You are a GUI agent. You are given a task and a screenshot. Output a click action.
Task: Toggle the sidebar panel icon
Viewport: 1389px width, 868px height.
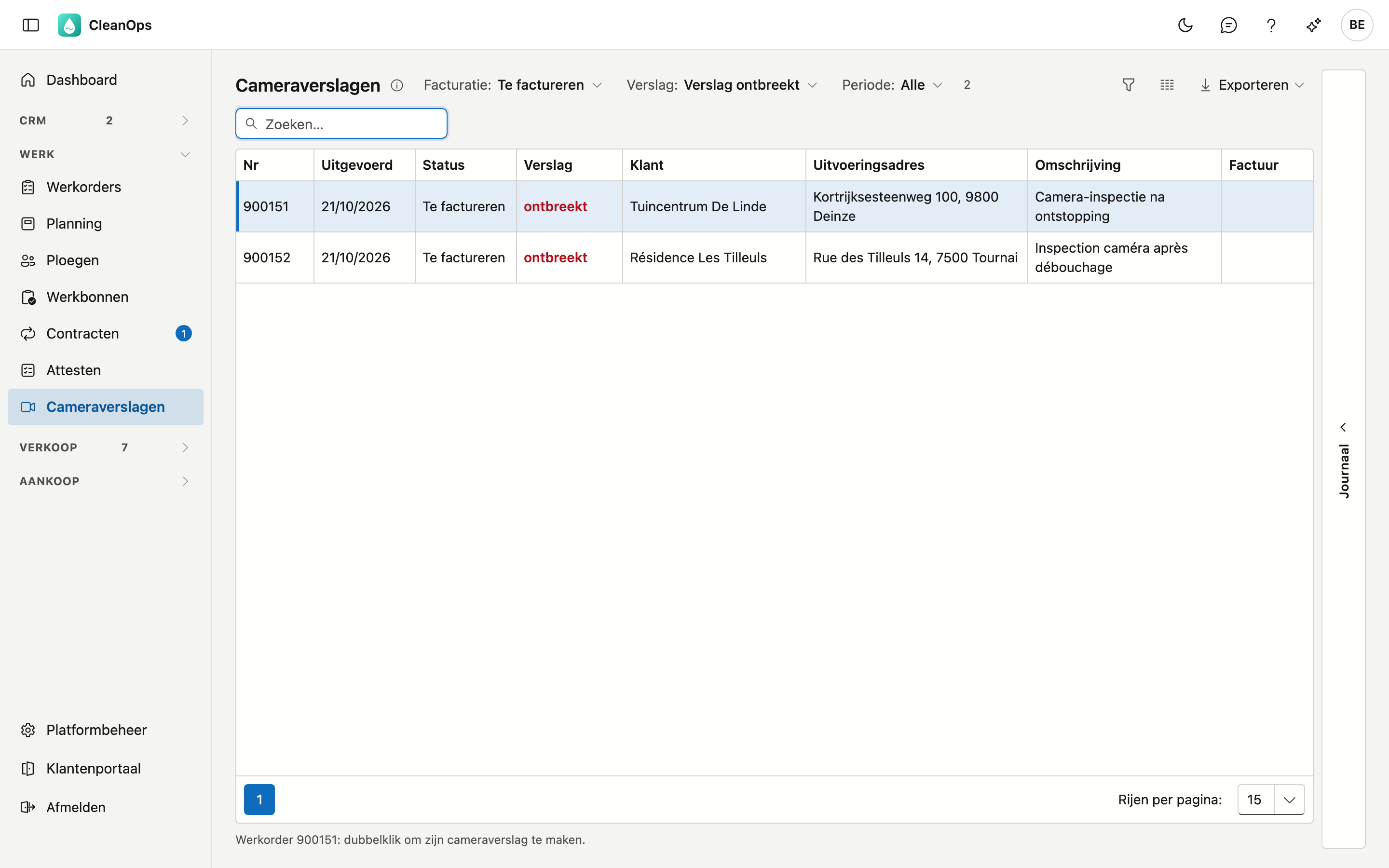(30, 25)
